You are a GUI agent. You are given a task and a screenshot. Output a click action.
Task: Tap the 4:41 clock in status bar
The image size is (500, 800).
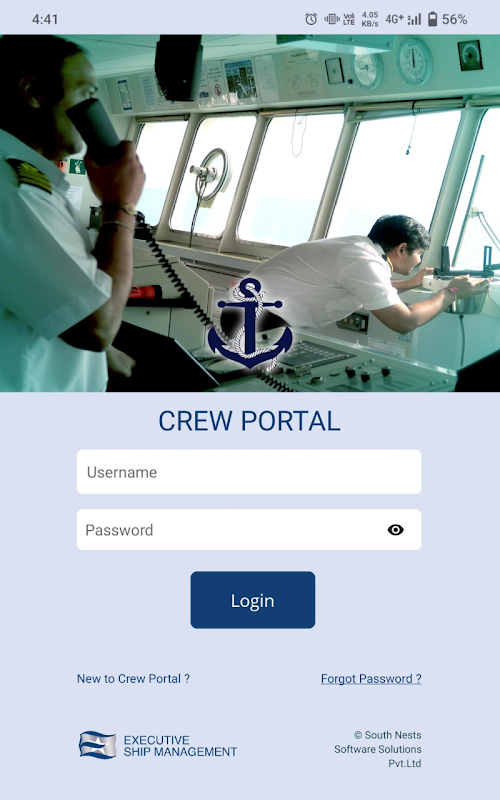(45, 19)
